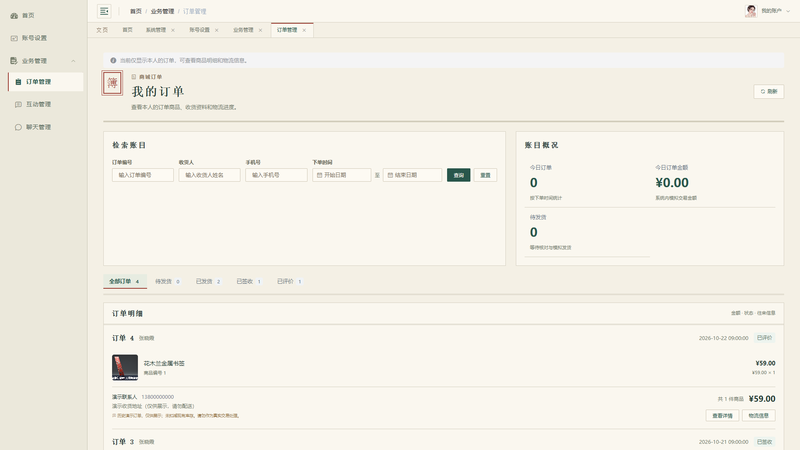Image resolution: width=800 pixels, height=450 pixels.
Task: Open the 我的账户 dropdown menu
Action: click(776, 11)
